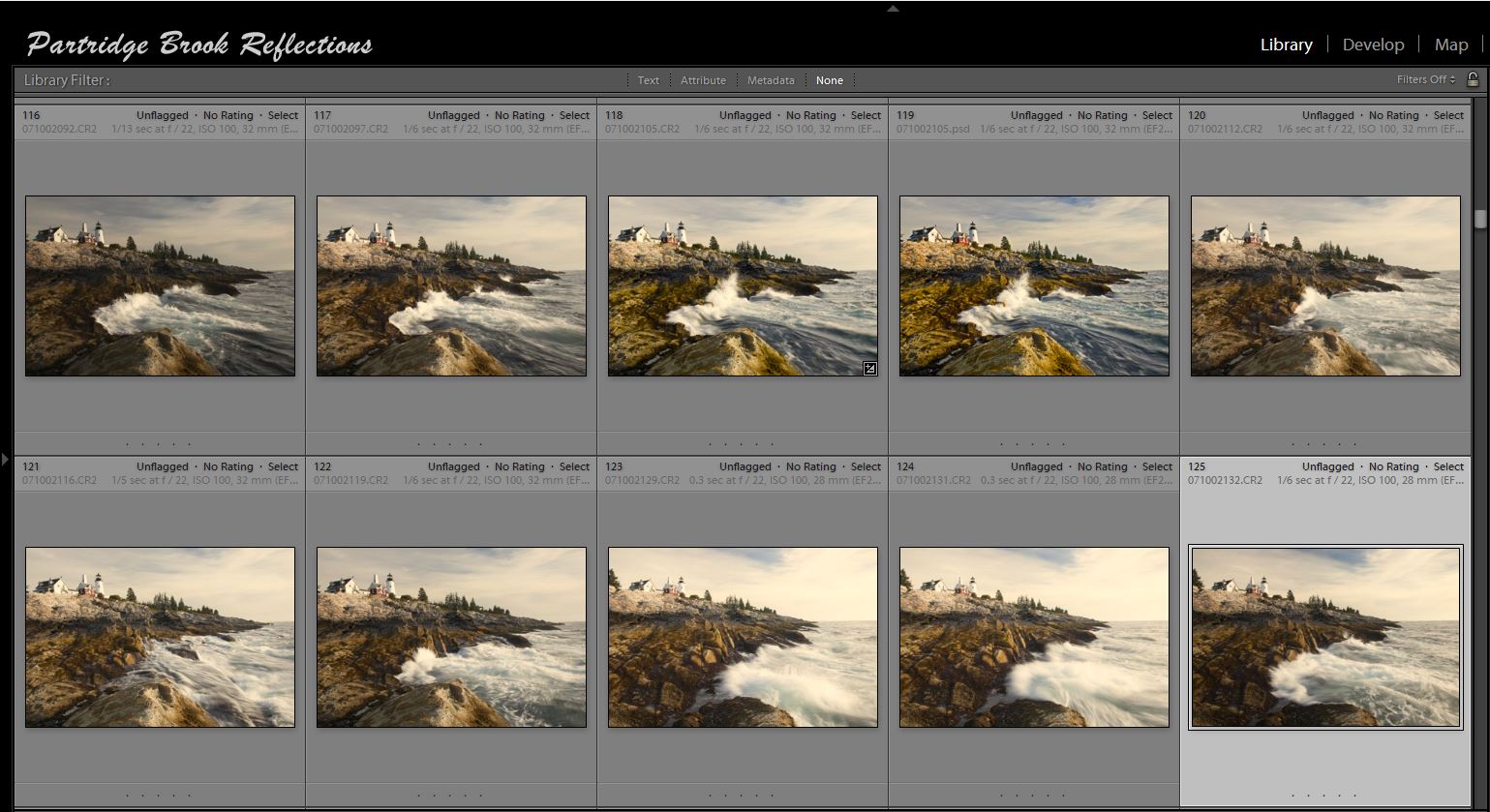The width and height of the screenshot is (1490, 812).
Task: Click the file name 071002119.CR2
Action: coord(351,480)
